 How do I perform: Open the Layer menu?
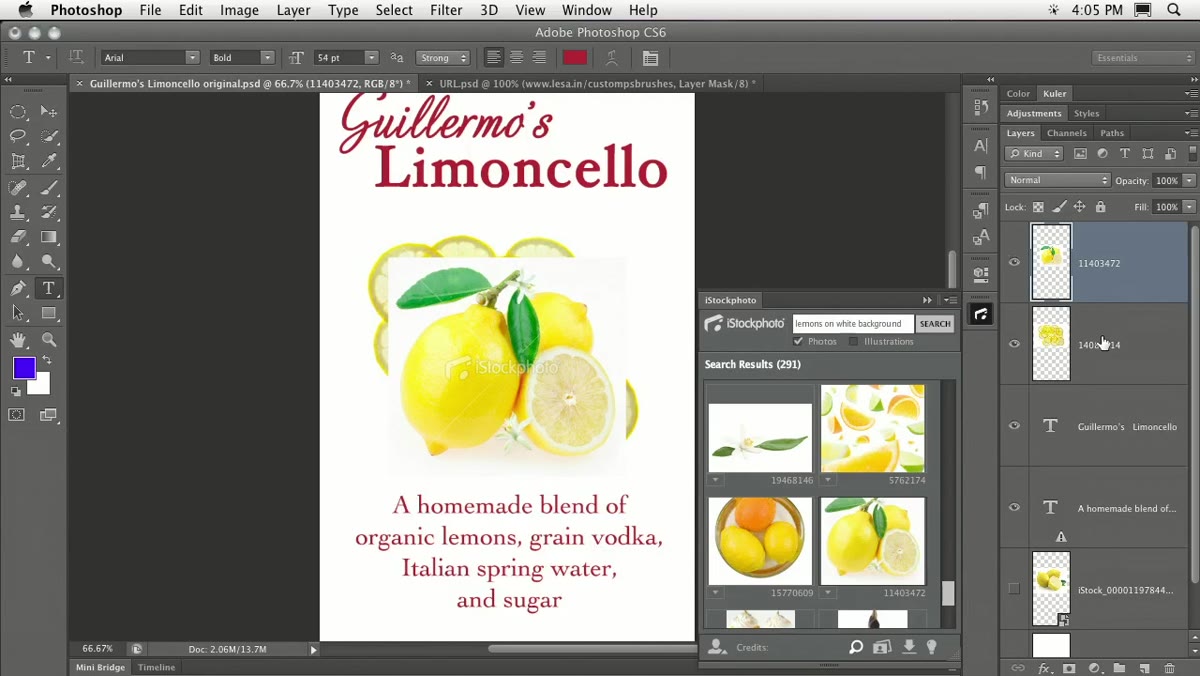pyautogui.click(x=293, y=10)
